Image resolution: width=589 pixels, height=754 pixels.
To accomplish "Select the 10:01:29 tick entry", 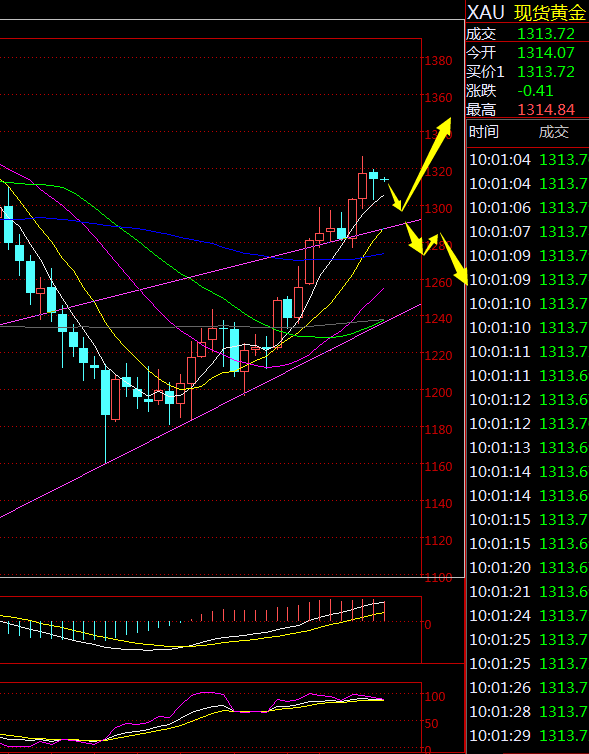I will click(x=528, y=735).
